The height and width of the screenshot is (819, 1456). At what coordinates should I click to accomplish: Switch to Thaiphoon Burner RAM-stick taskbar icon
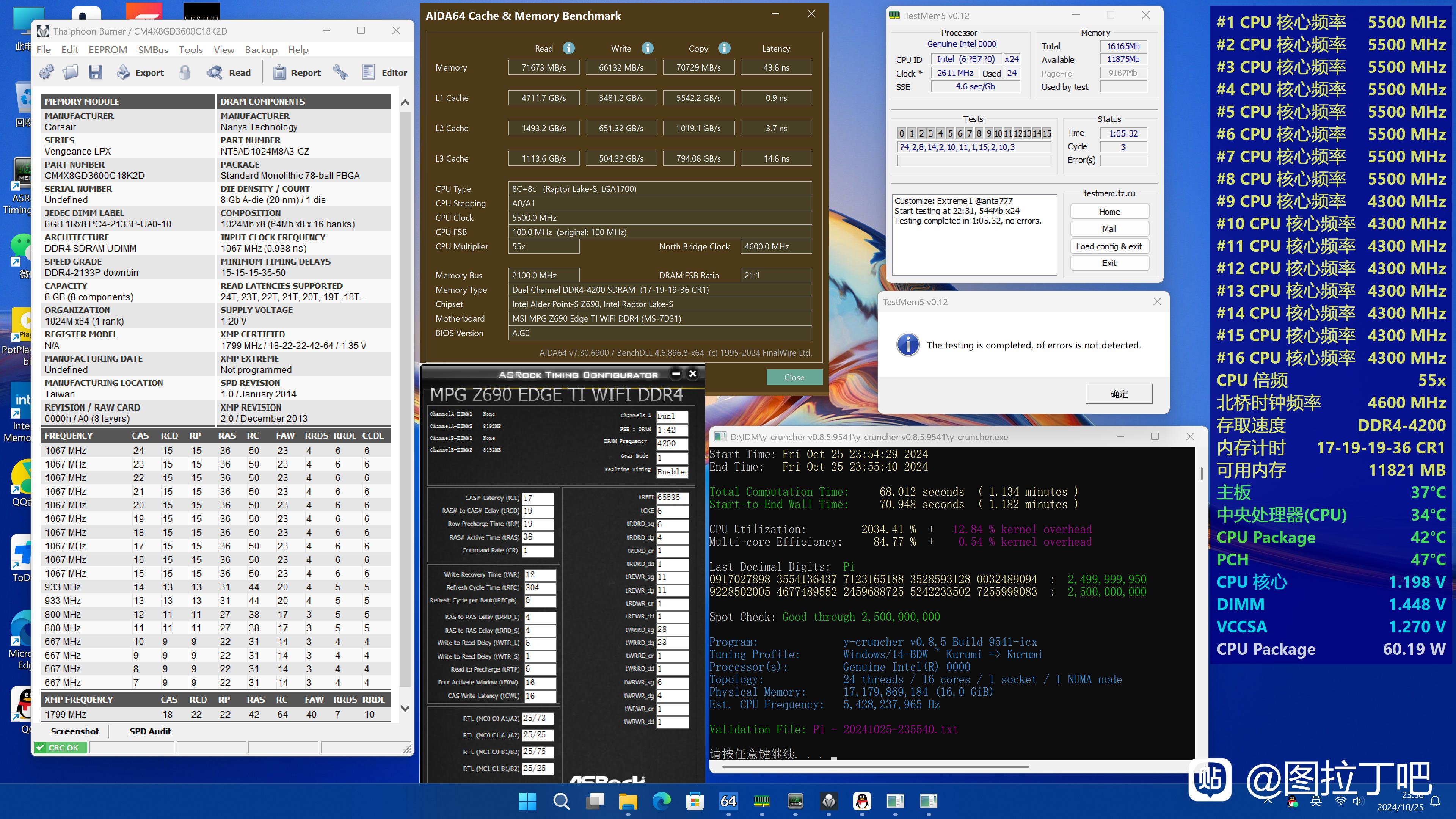[762, 801]
